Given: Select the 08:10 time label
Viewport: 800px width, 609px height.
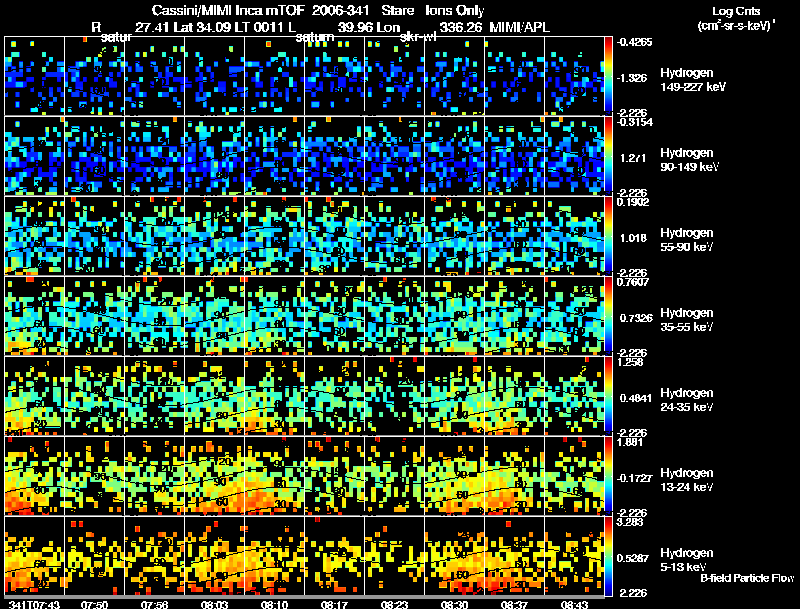Looking at the screenshot, I should 274,604.
